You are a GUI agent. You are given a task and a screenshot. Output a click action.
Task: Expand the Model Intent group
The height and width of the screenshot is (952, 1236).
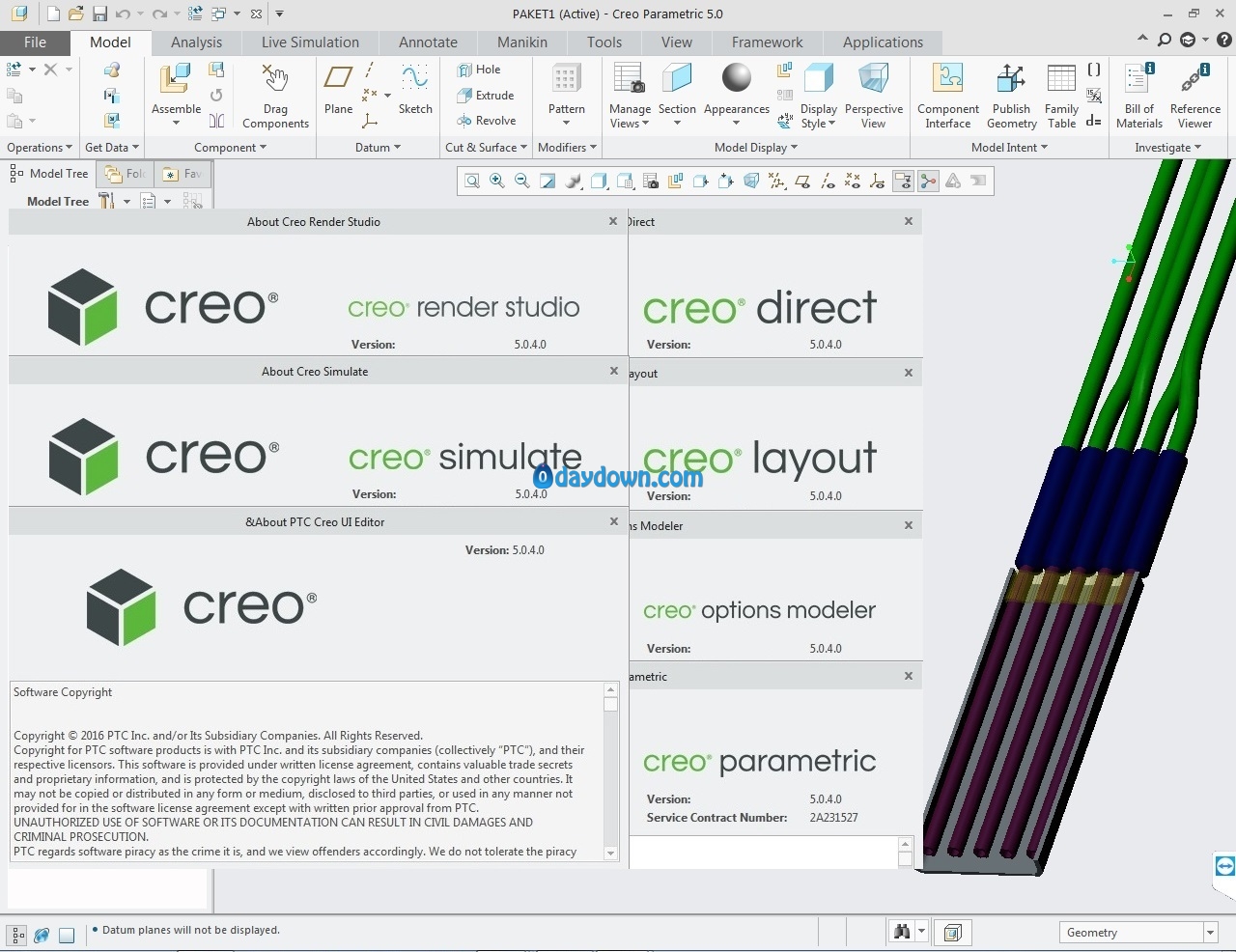pos(1009,148)
